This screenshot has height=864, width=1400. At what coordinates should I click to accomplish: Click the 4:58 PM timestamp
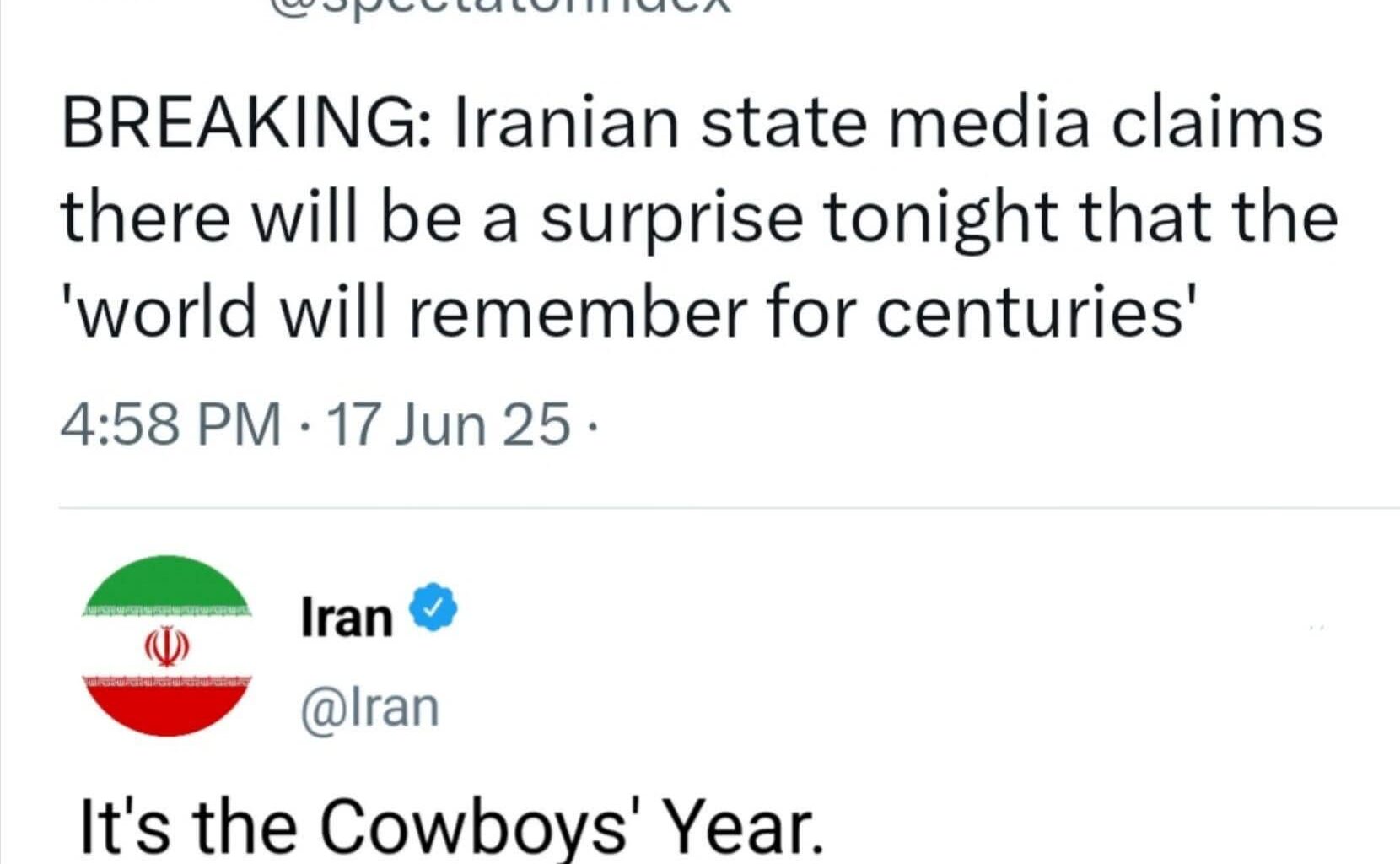pos(170,424)
